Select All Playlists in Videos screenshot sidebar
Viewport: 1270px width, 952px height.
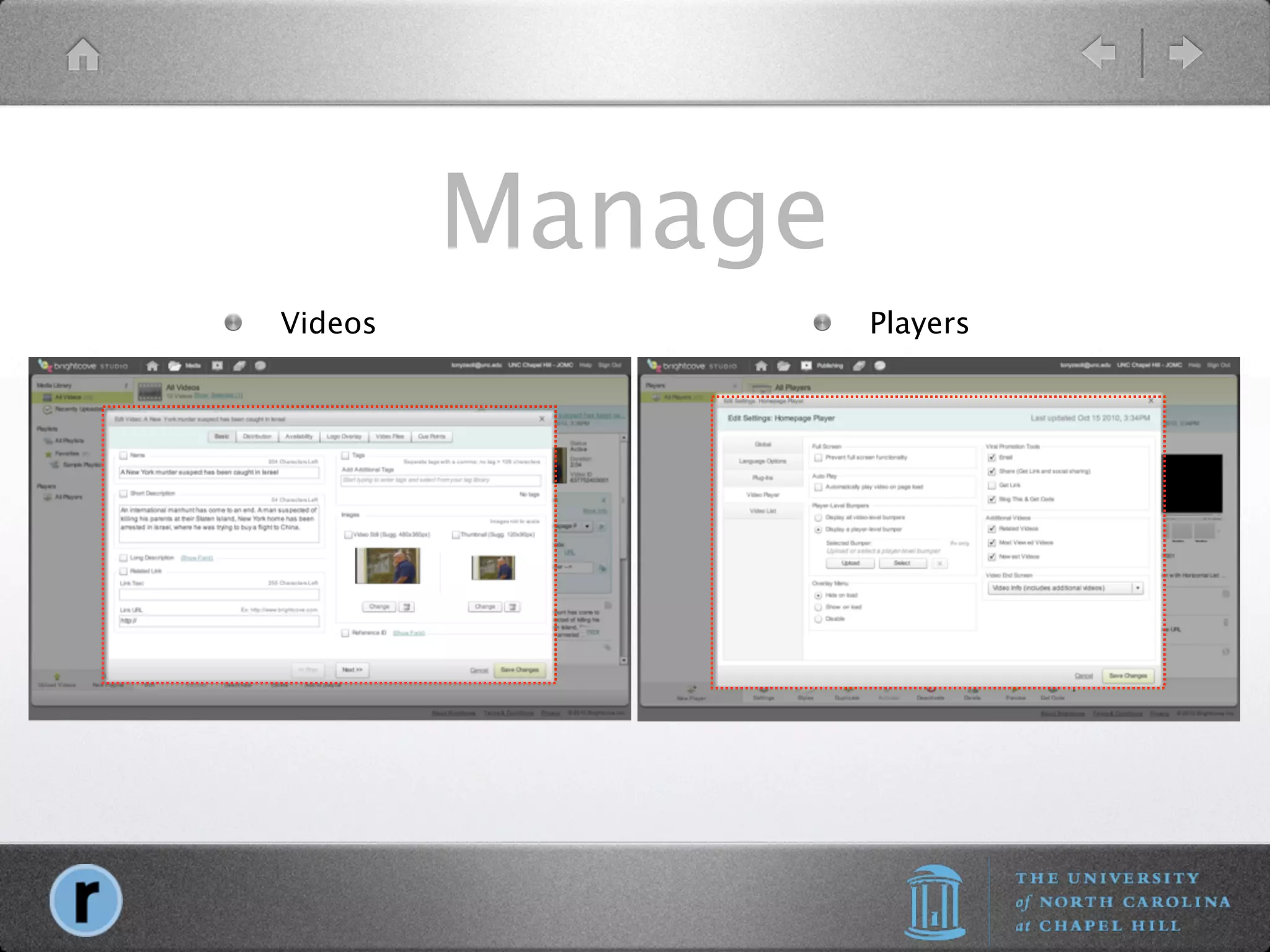point(68,441)
